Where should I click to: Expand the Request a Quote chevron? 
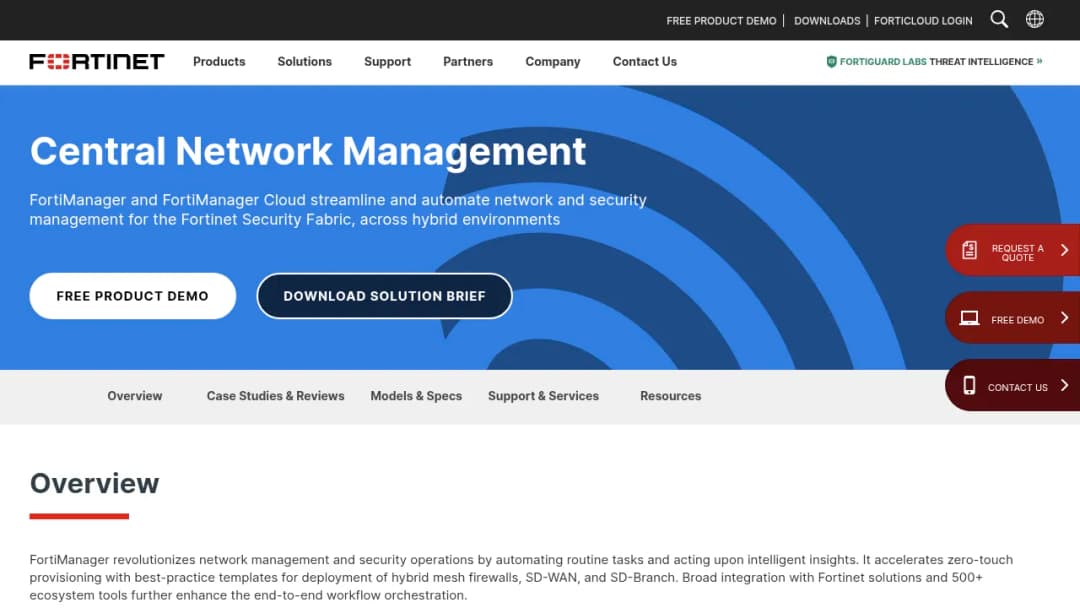(x=1064, y=250)
